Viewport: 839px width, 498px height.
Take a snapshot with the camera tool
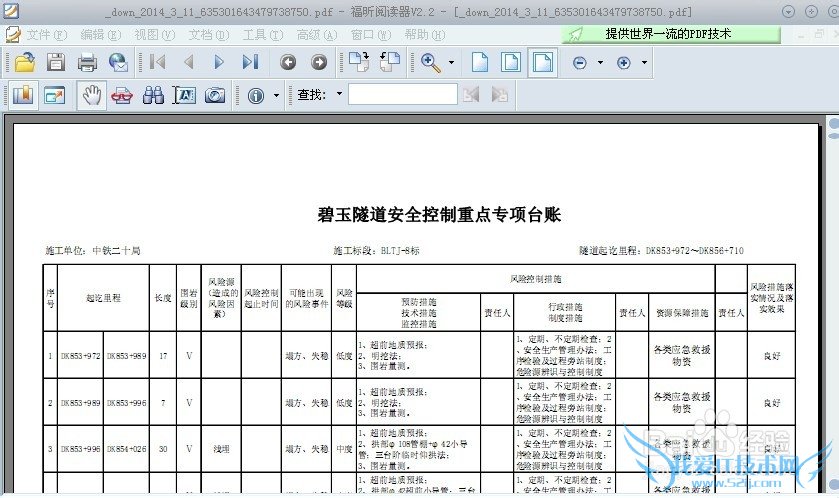(x=215, y=96)
